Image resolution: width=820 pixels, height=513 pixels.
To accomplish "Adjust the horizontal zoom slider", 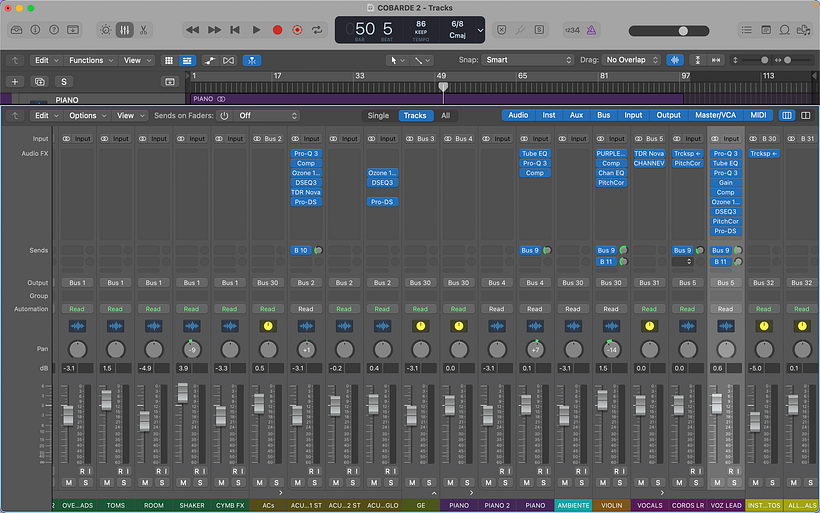I will pyautogui.click(x=794, y=60).
